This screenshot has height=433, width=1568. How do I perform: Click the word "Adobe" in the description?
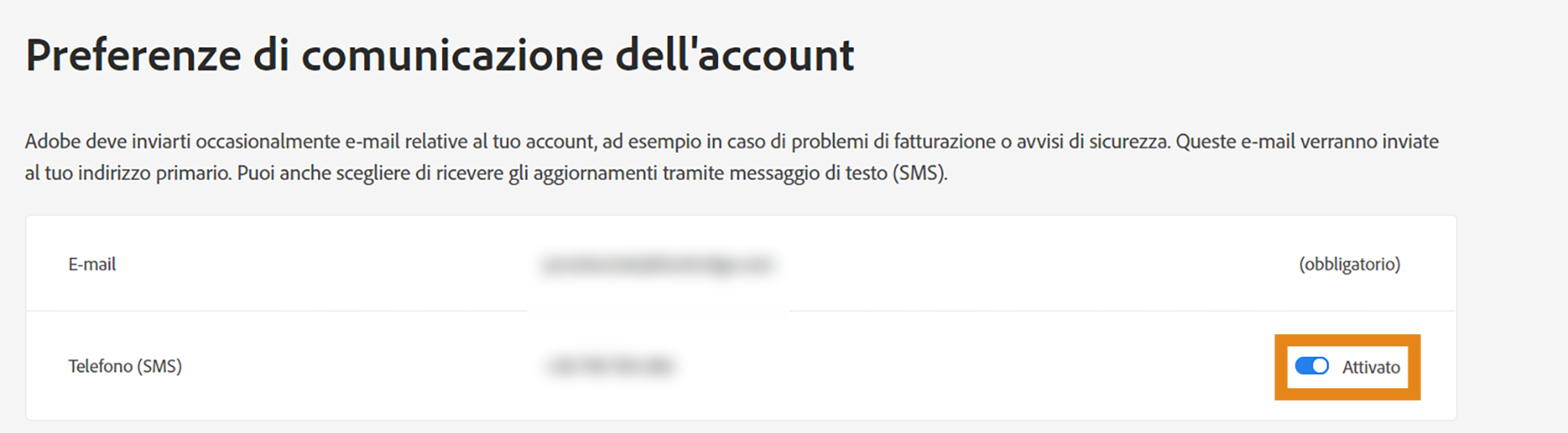coord(53,142)
